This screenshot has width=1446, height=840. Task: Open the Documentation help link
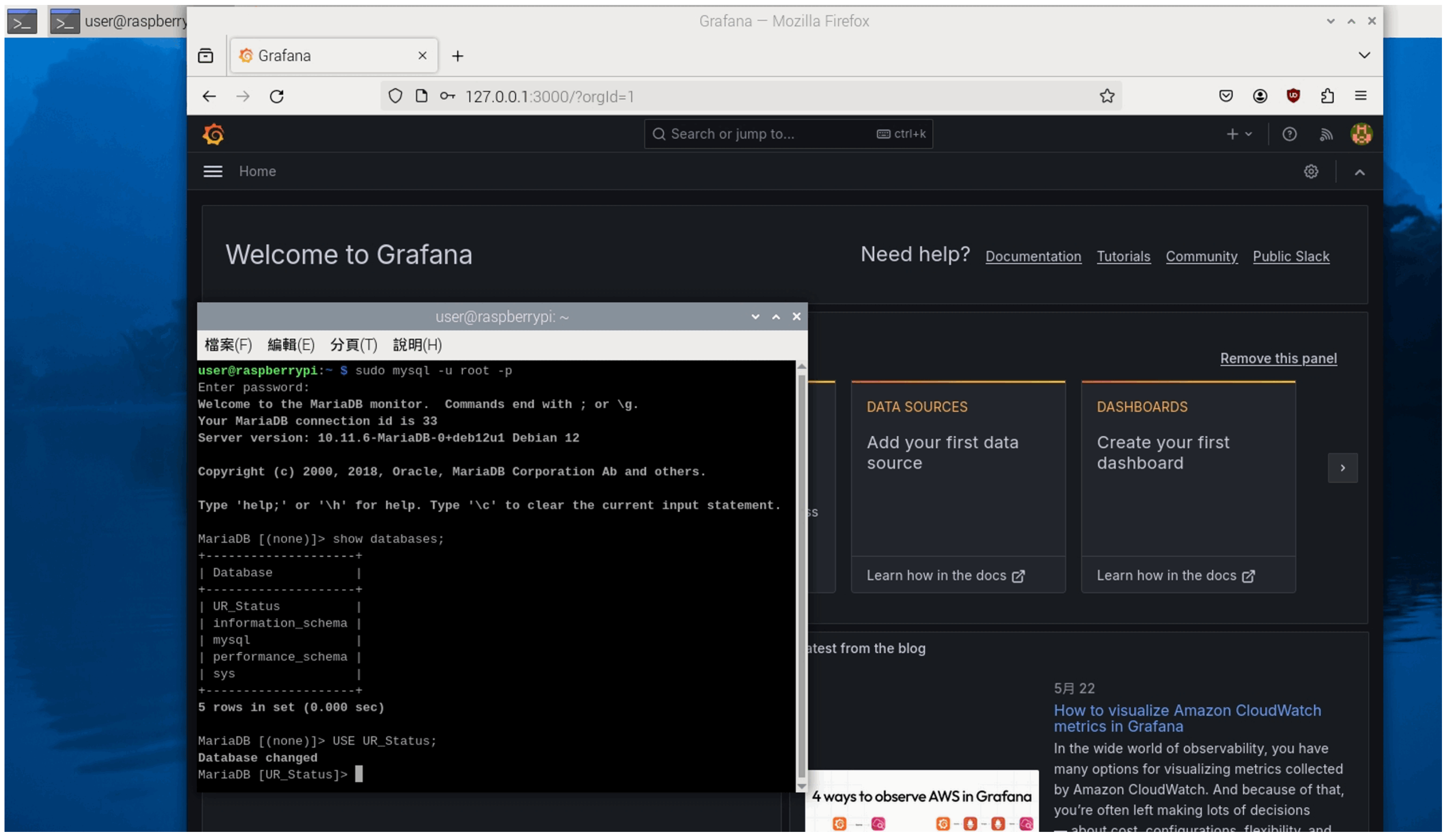point(1033,256)
